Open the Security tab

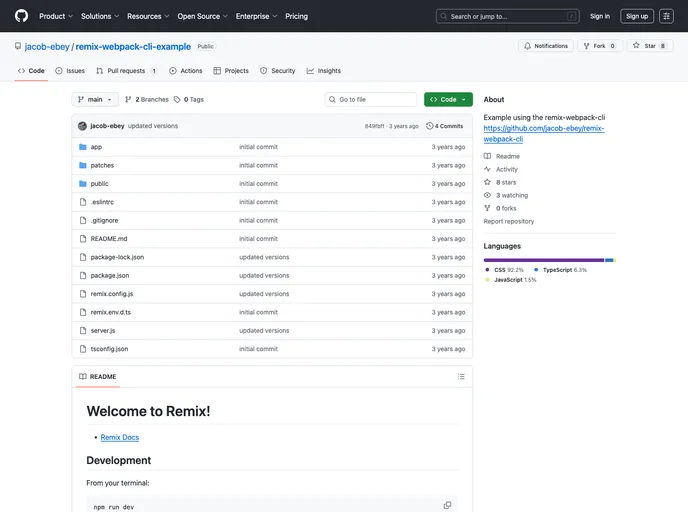(277, 71)
